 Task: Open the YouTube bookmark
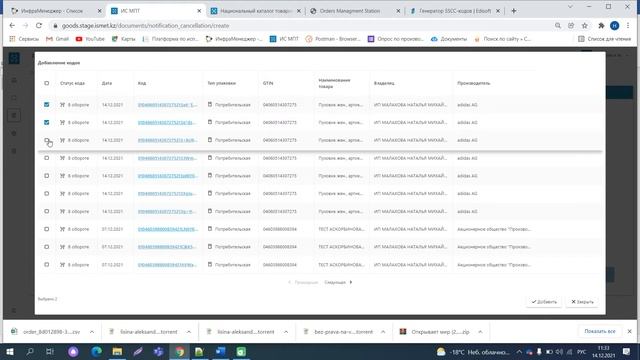90,39
